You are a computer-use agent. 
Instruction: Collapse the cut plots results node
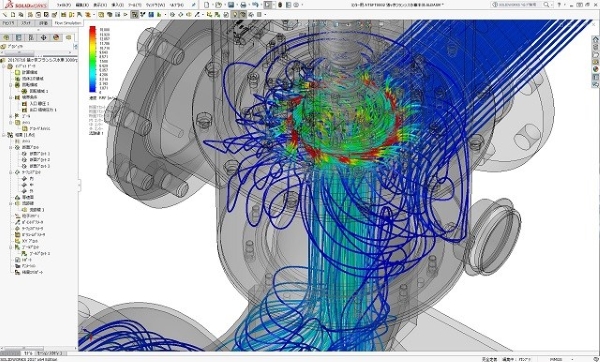point(11,147)
